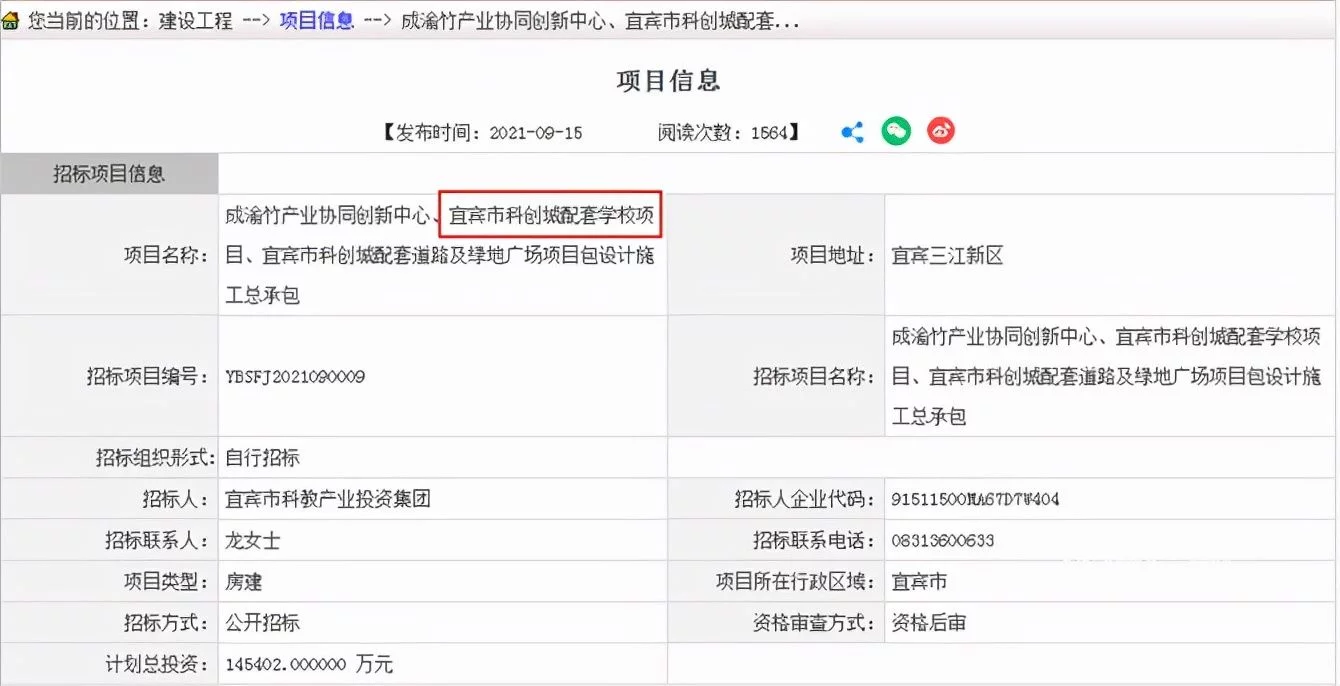
Task: Click the tender number YBSFJ2021090009
Action: pos(295,377)
